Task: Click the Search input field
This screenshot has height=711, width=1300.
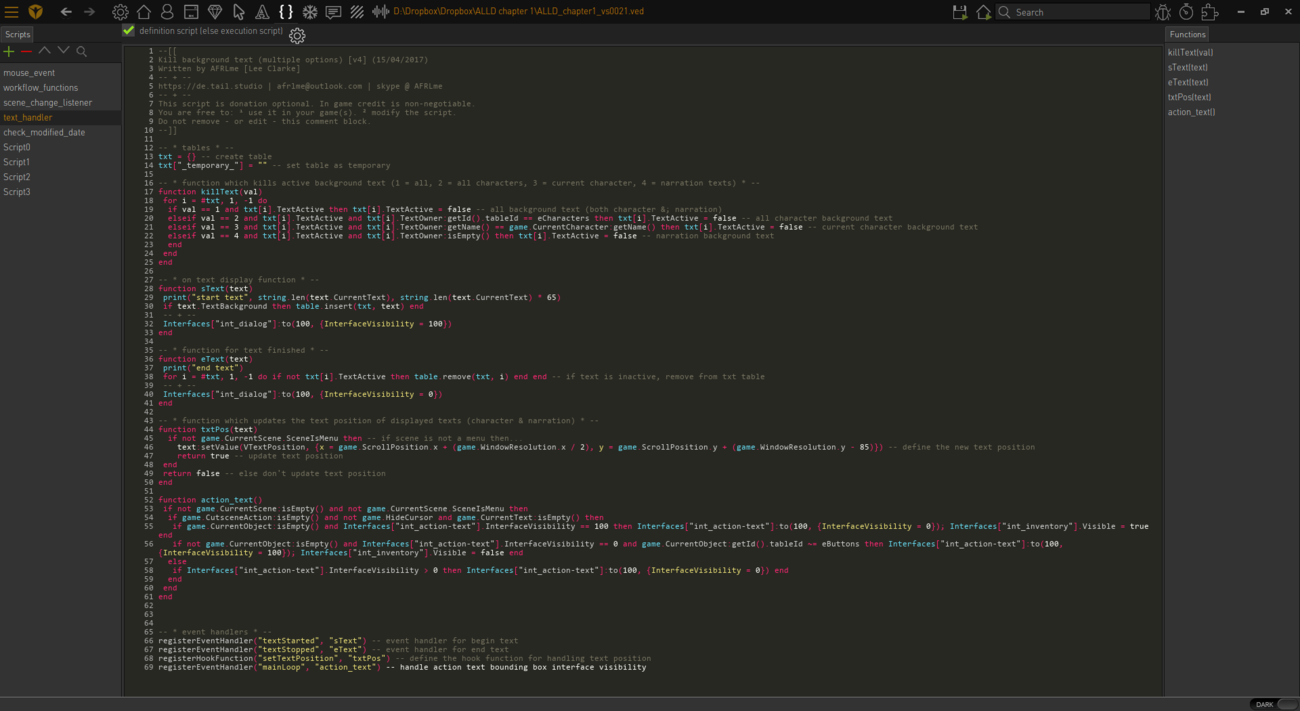Action: [1080, 12]
